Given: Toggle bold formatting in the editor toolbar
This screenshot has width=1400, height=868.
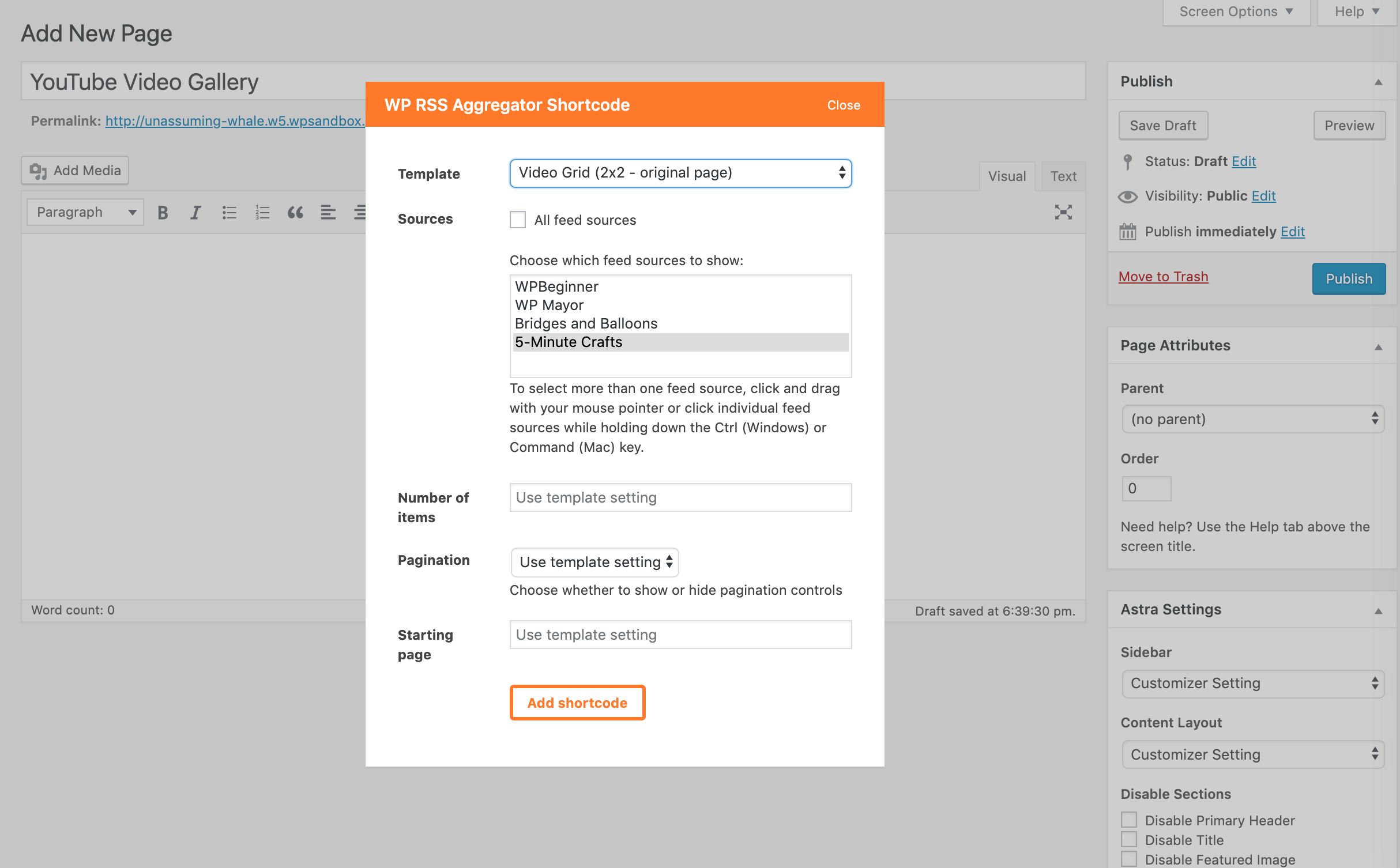Looking at the screenshot, I should 163,213.
